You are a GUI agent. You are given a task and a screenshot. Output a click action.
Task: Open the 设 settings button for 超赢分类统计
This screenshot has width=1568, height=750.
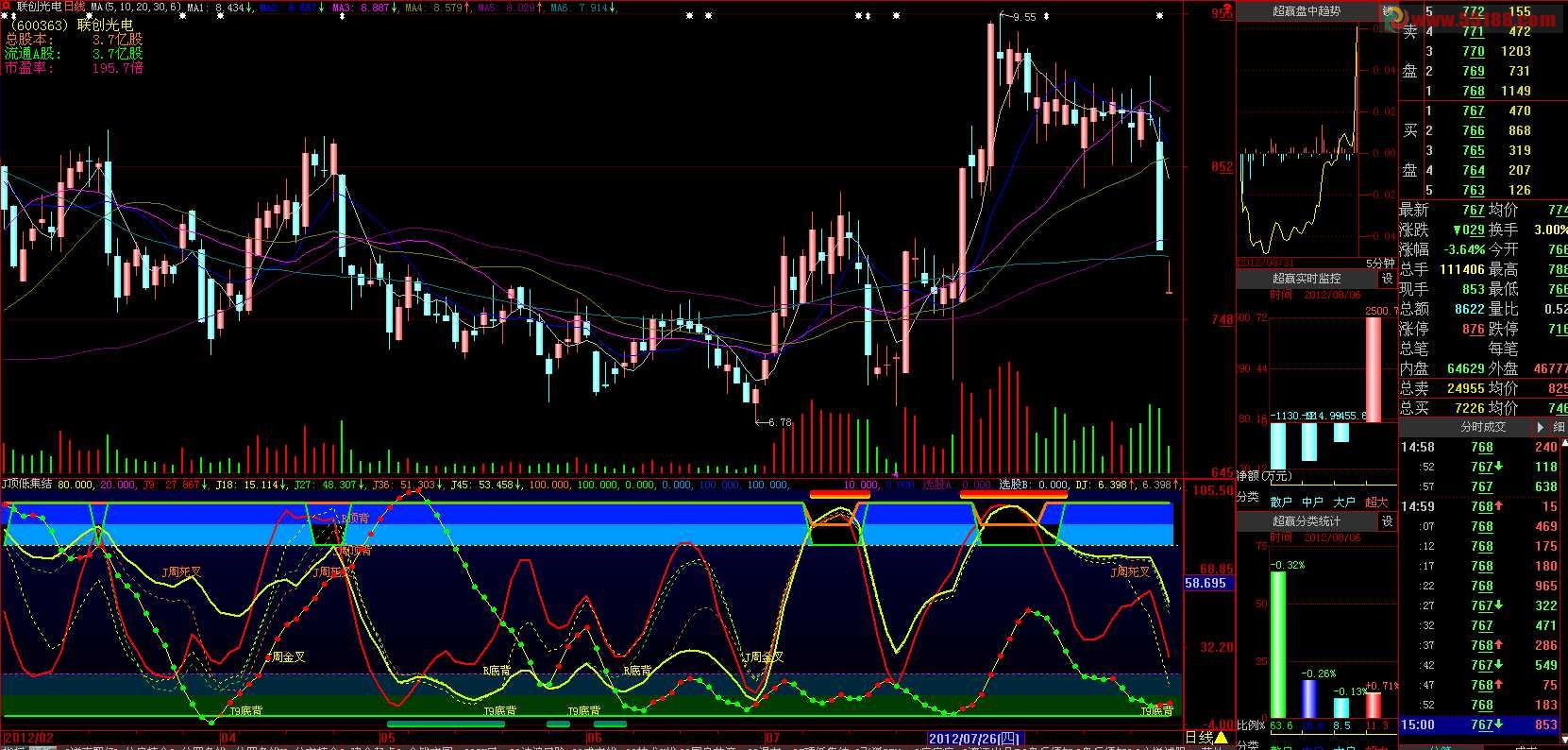pos(1388,521)
